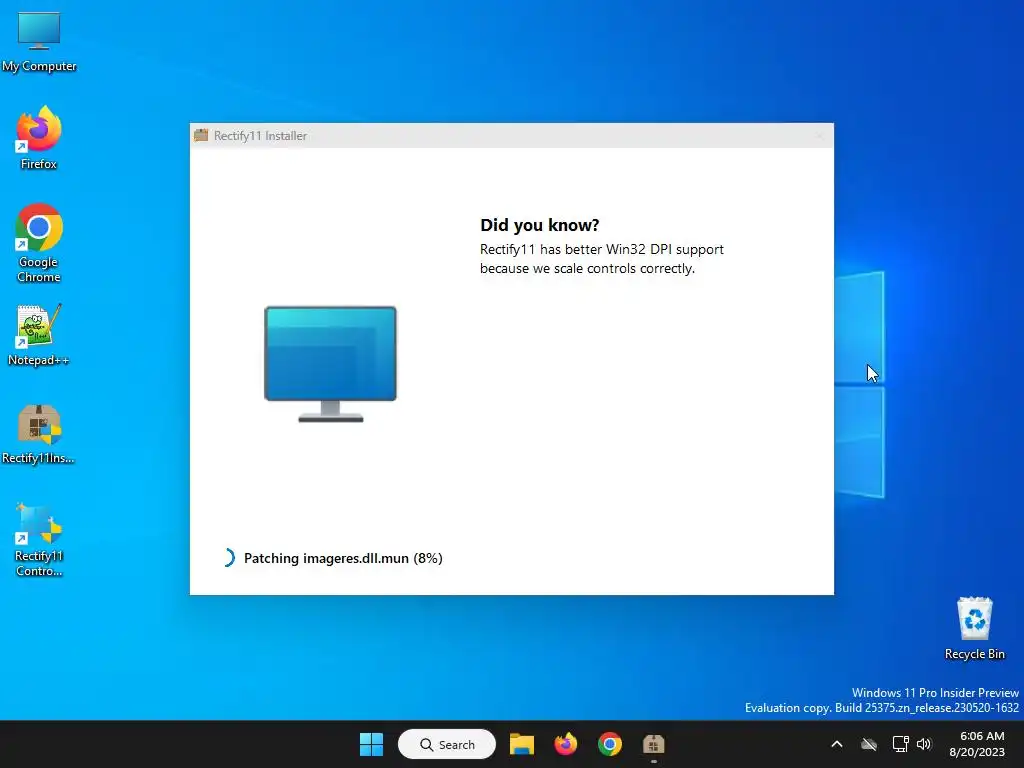Click the Rectify11 Installer title bar icon
The width and height of the screenshot is (1024, 768).
(201, 136)
